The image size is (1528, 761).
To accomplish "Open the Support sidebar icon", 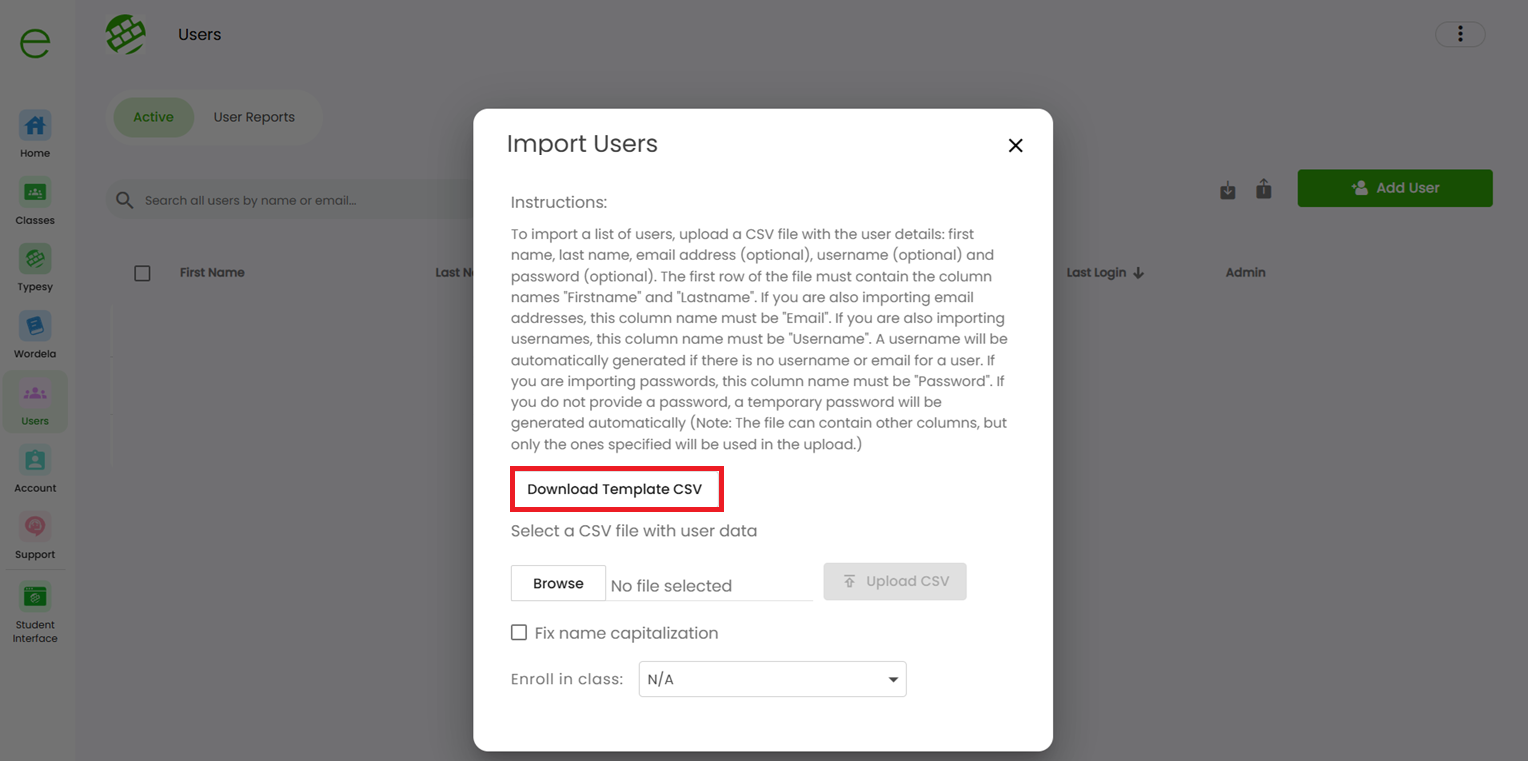I will pos(35,527).
